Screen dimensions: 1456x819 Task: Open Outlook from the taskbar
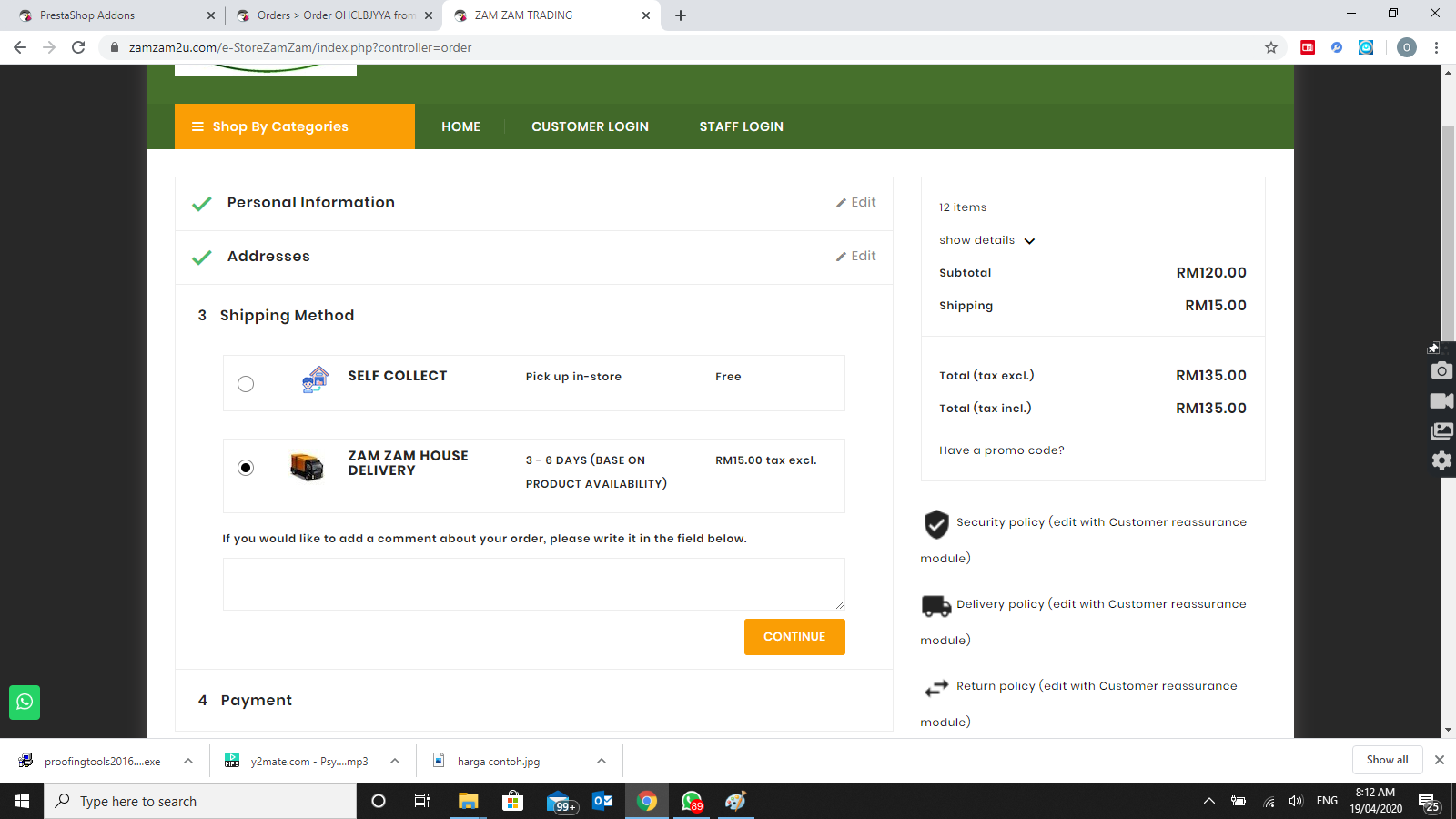click(x=602, y=801)
